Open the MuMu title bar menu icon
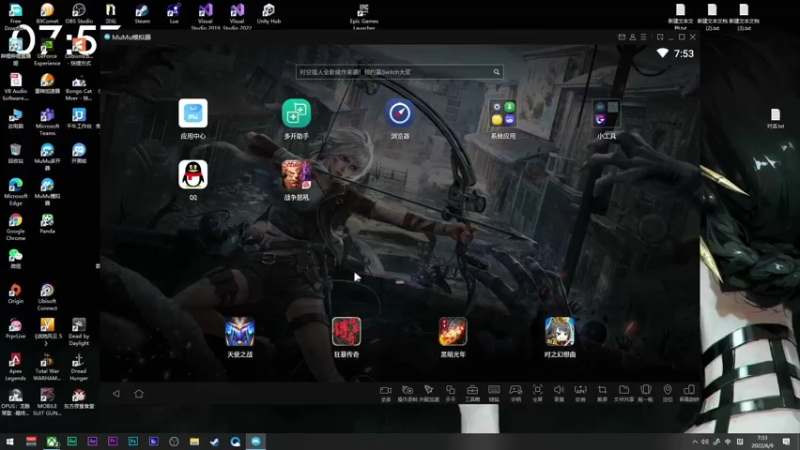Viewport: 800px width, 450px height. pyautogui.click(x=643, y=37)
